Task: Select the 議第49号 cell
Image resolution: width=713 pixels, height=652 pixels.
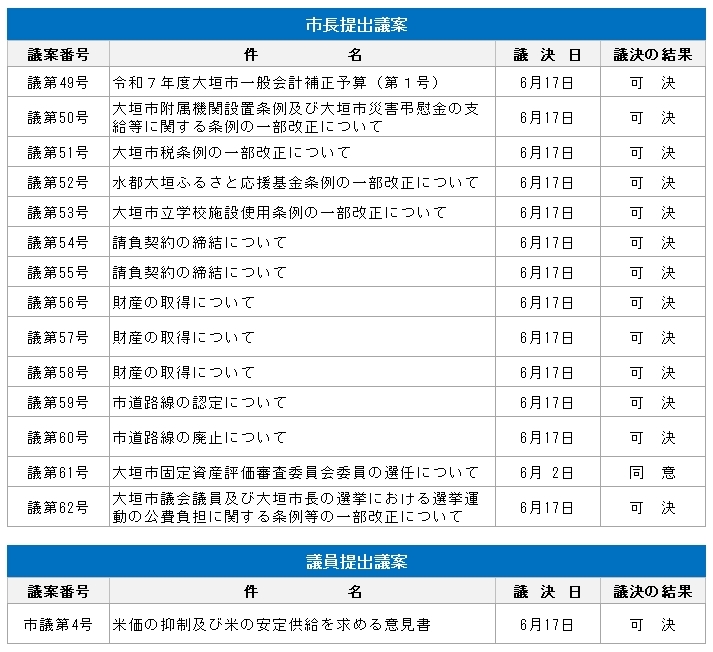Action: [58, 82]
